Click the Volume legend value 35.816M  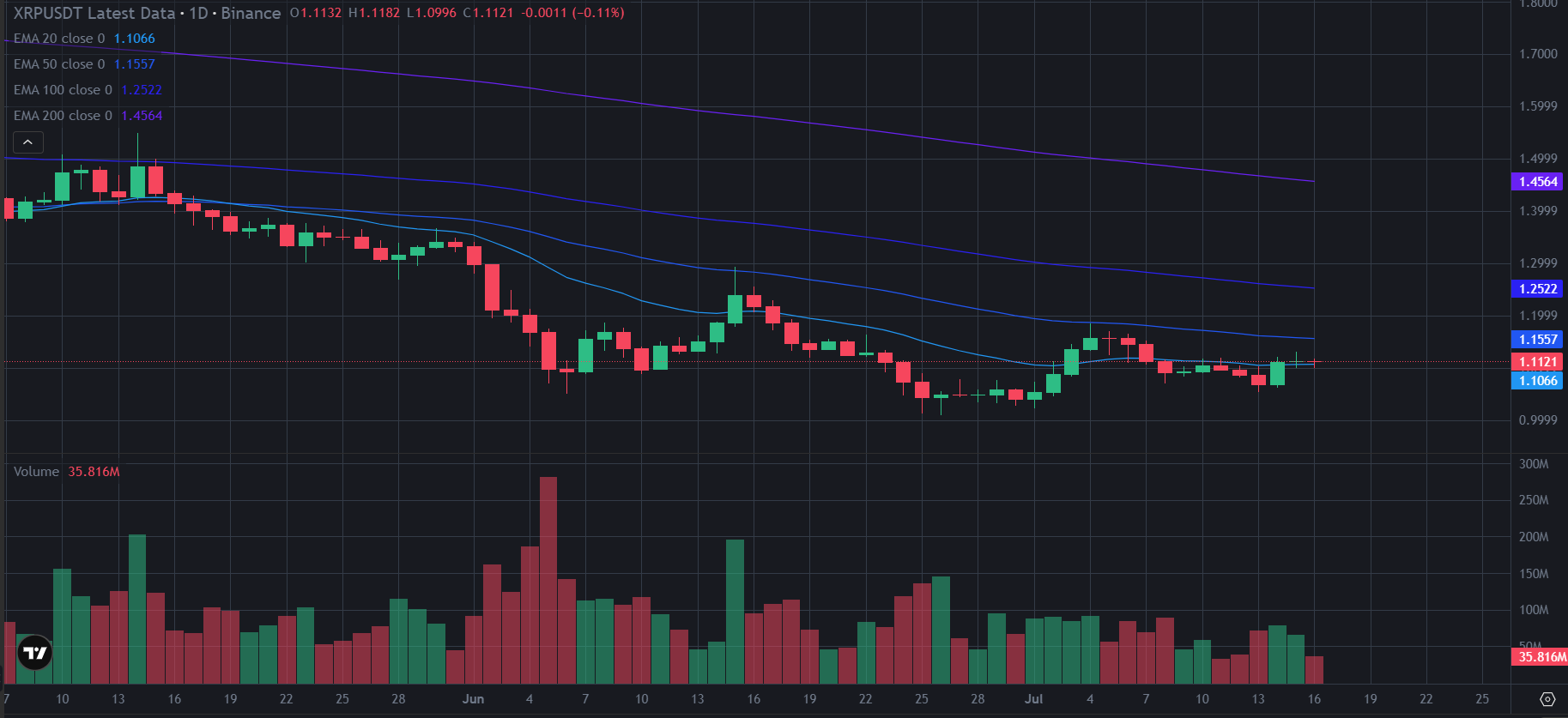click(94, 472)
